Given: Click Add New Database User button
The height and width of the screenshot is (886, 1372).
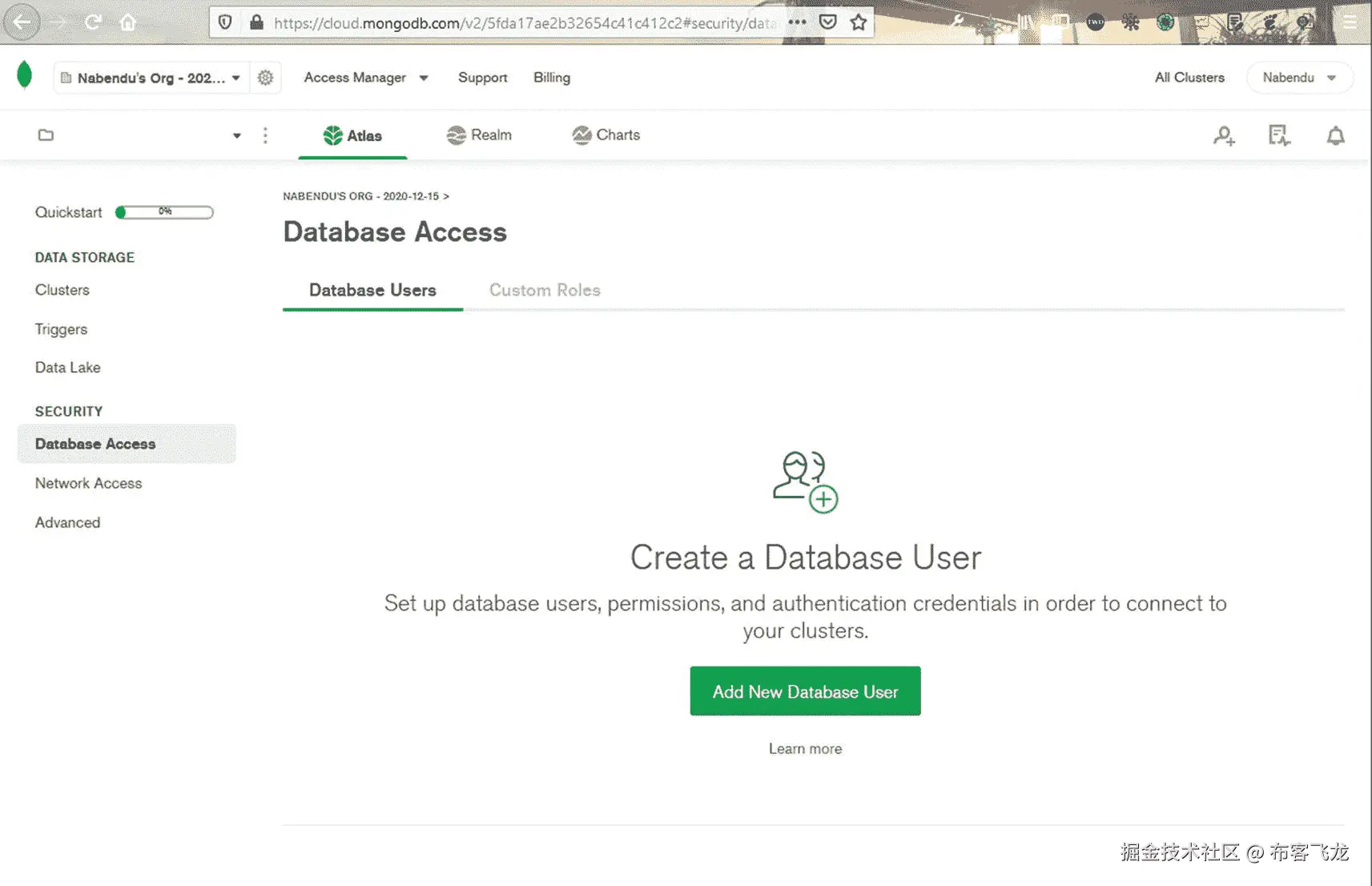Looking at the screenshot, I should [x=805, y=691].
